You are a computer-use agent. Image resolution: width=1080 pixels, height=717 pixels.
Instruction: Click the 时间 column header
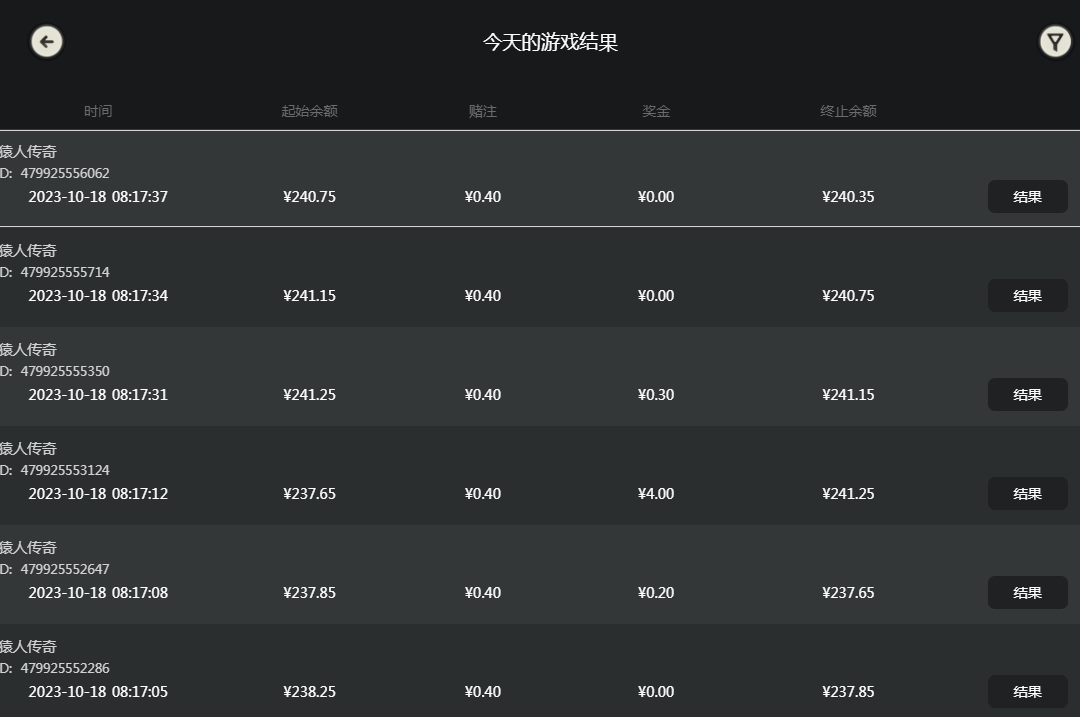[98, 111]
